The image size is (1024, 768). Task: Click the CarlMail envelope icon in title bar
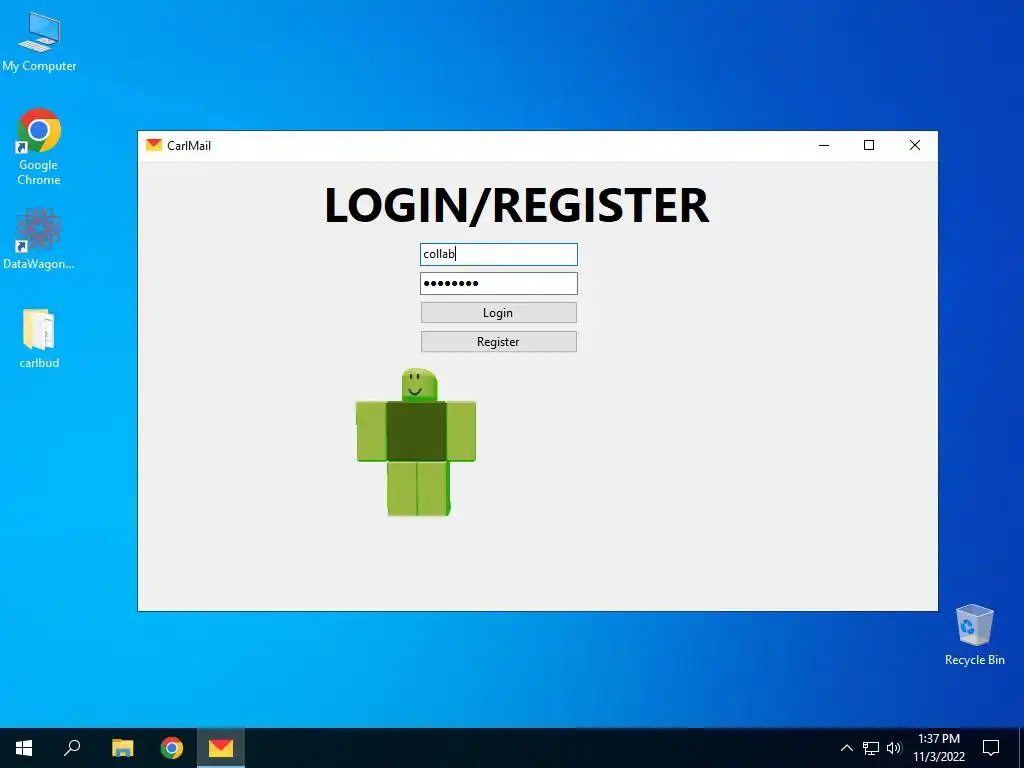(154, 145)
